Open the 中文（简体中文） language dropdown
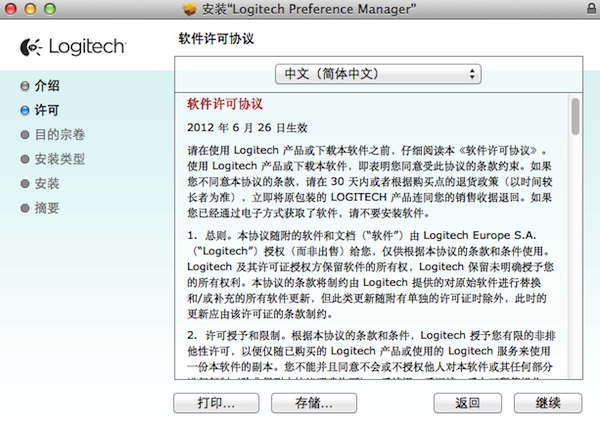The image size is (600, 428). [x=378, y=74]
